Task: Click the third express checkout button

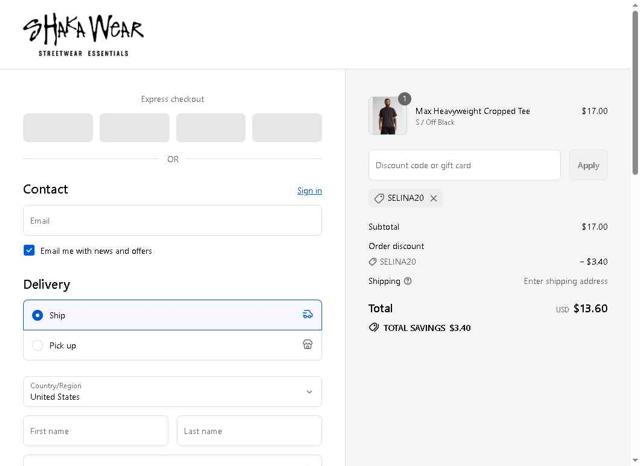Action: pyautogui.click(x=211, y=128)
